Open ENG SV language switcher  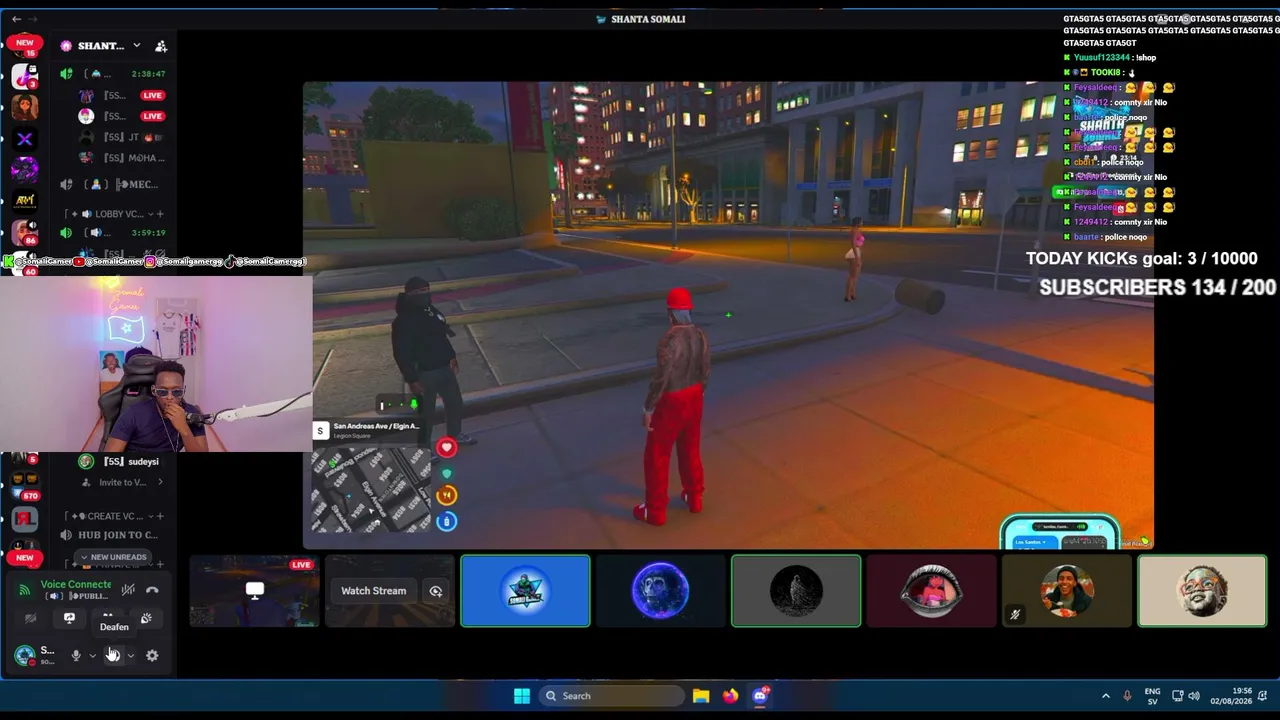[1152, 696]
